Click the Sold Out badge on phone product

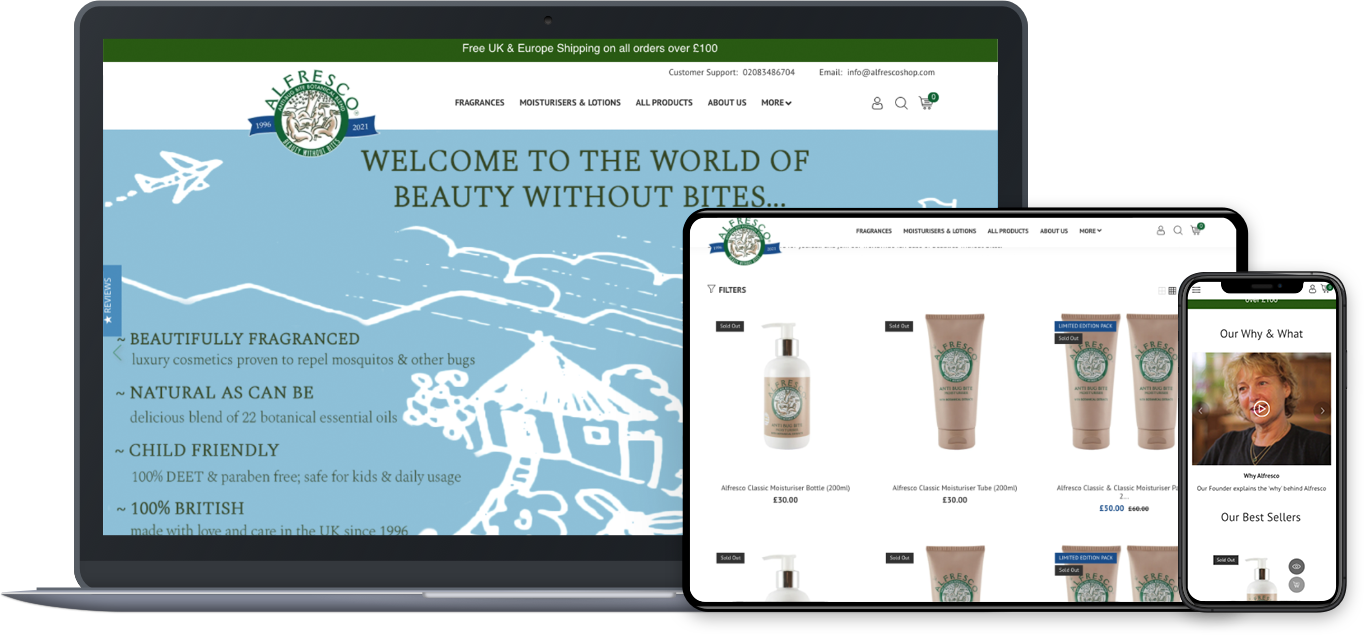pos(1226,560)
